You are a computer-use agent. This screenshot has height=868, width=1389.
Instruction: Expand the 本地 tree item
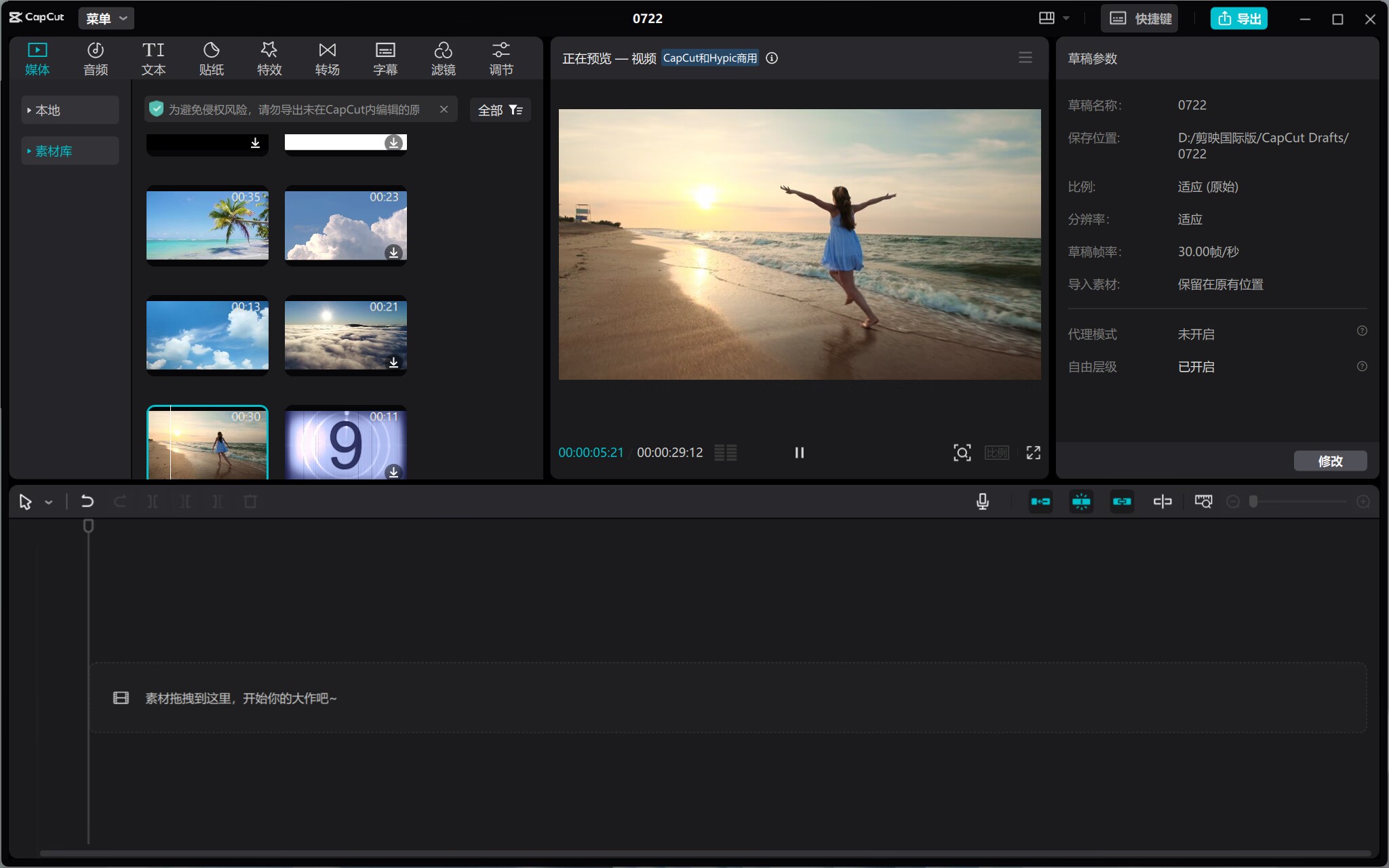click(x=47, y=110)
